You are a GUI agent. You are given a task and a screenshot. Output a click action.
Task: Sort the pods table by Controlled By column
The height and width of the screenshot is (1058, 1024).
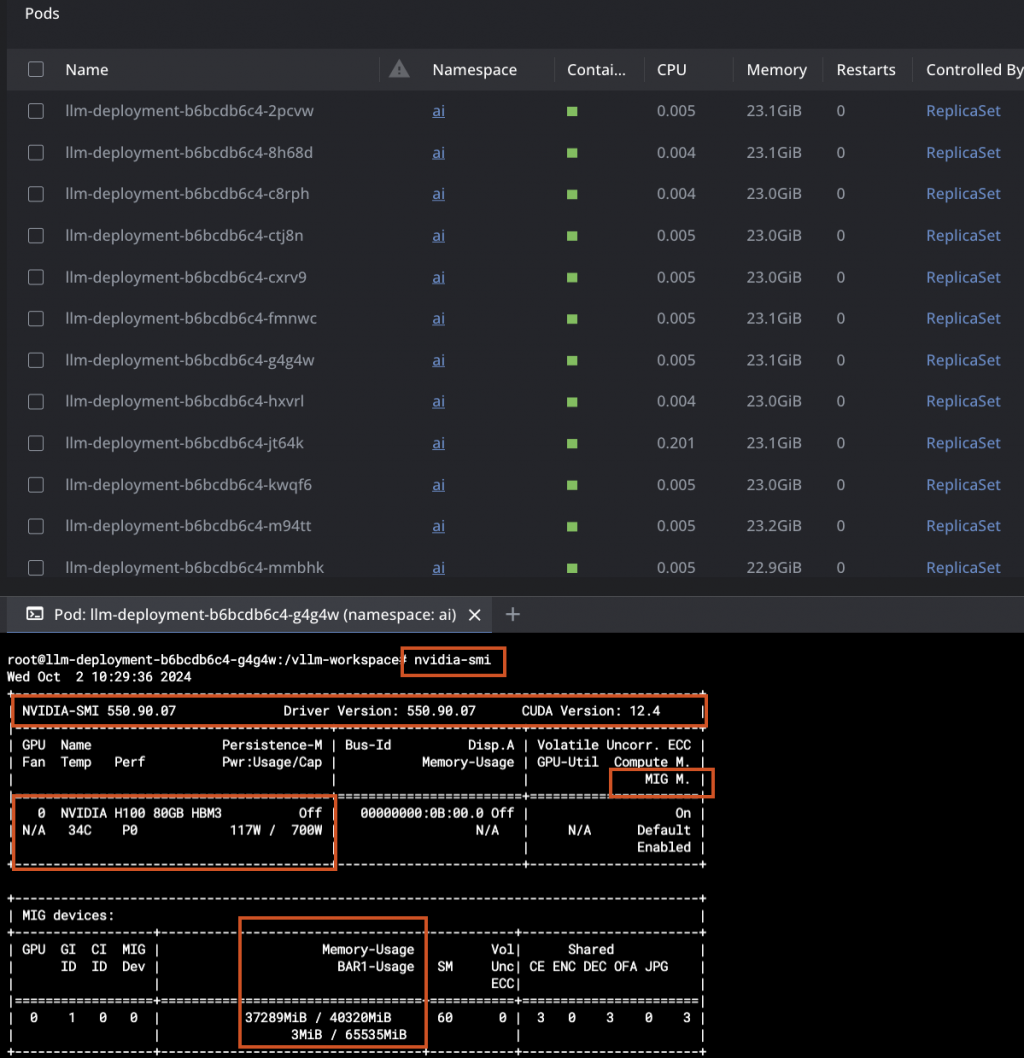974,69
